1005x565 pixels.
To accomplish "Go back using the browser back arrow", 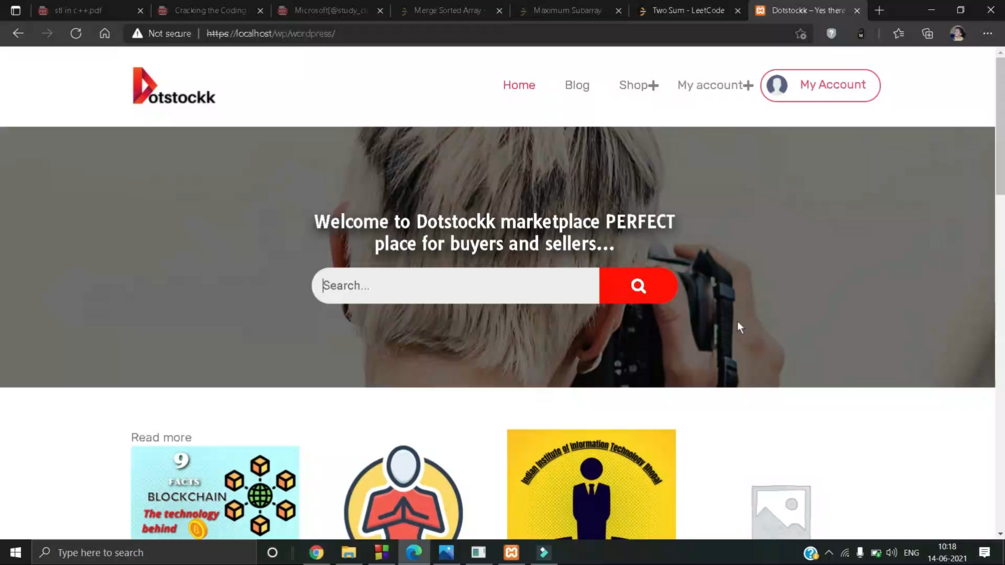I will (18, 33).
